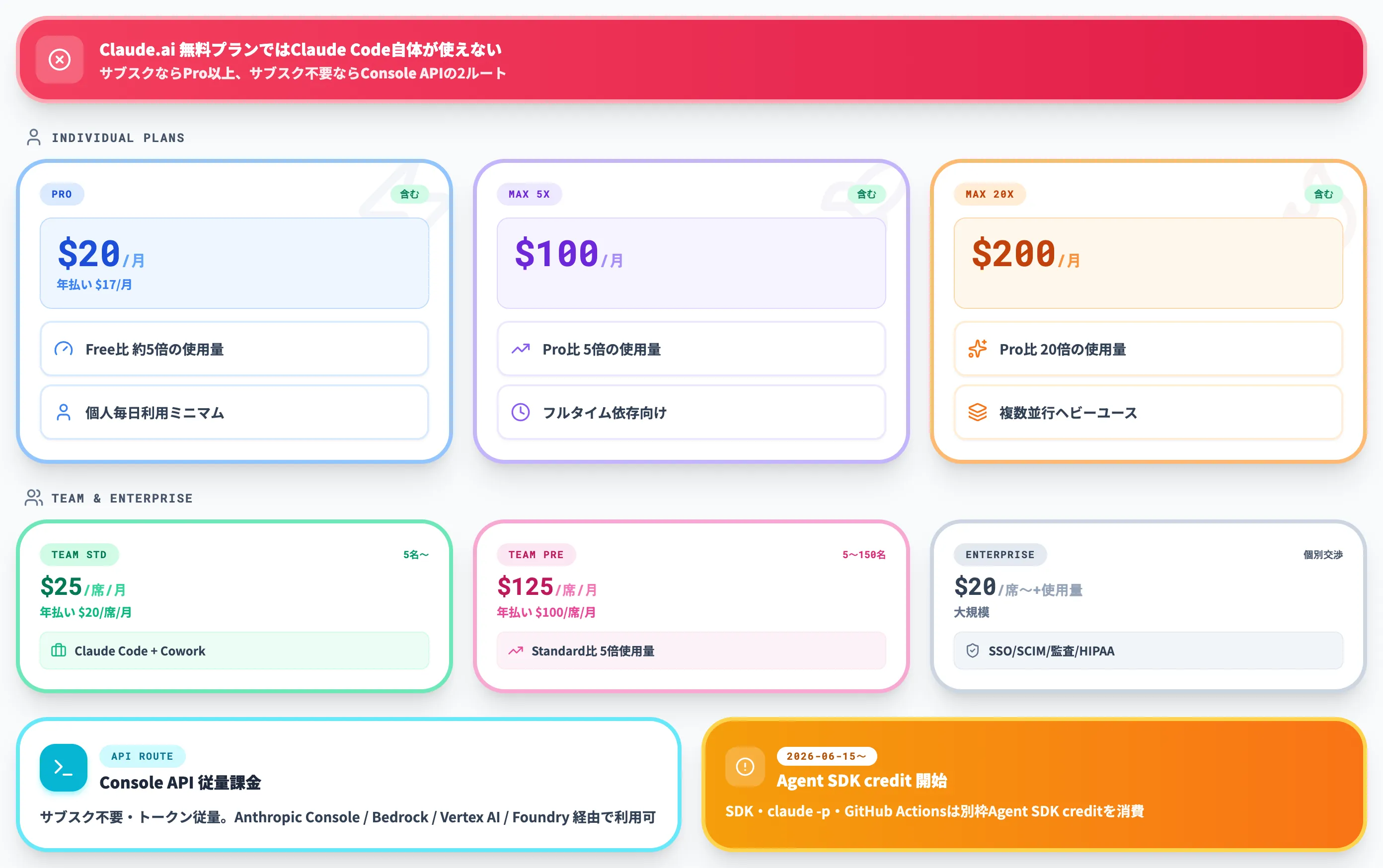Click the 含む badge on the MAX 20X card
Image resolution: width=1383 pixels, height=868 pixels.
[x=1324, y=194]
